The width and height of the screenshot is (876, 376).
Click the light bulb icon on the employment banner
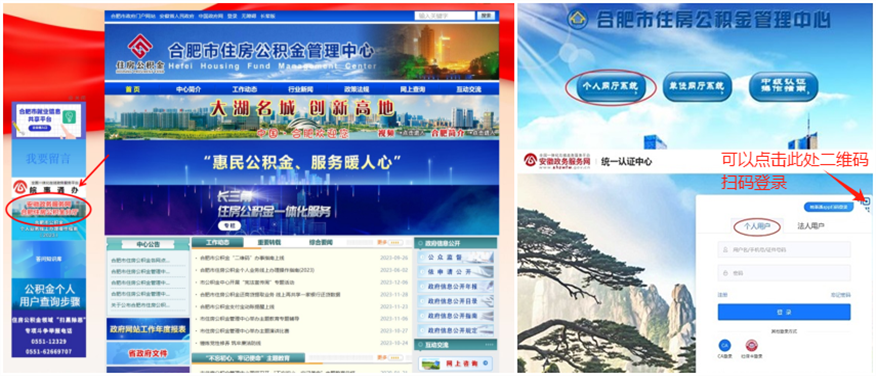click(x=70, y=116)
